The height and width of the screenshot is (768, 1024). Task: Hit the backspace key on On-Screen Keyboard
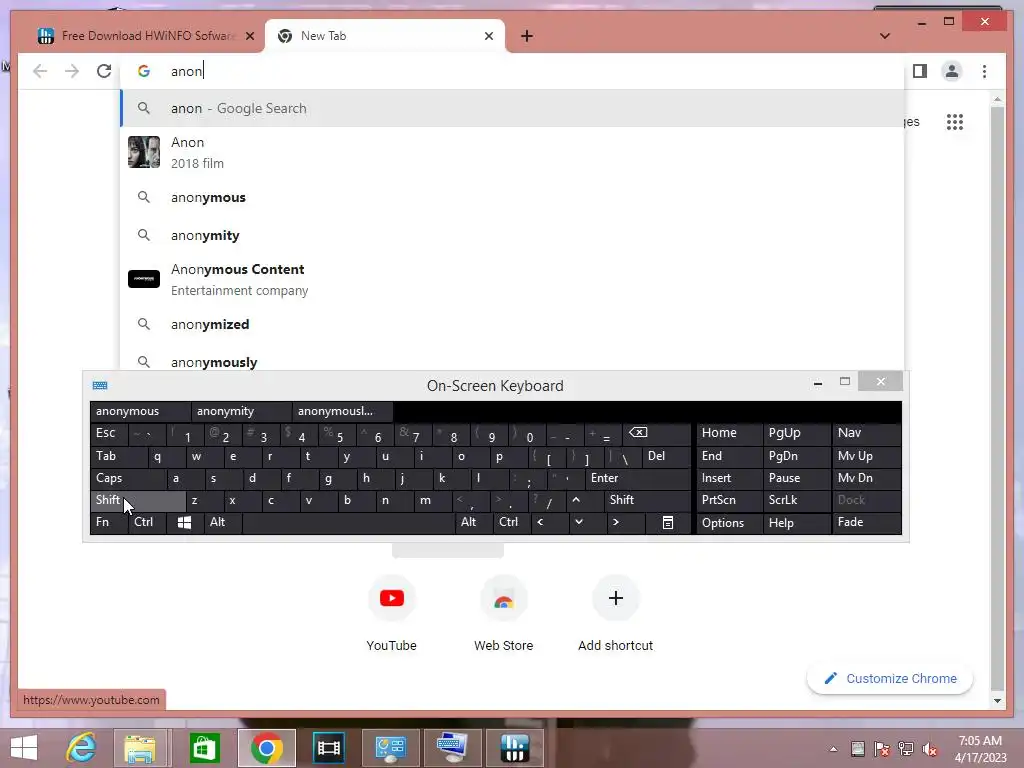(x=655, y=433)
